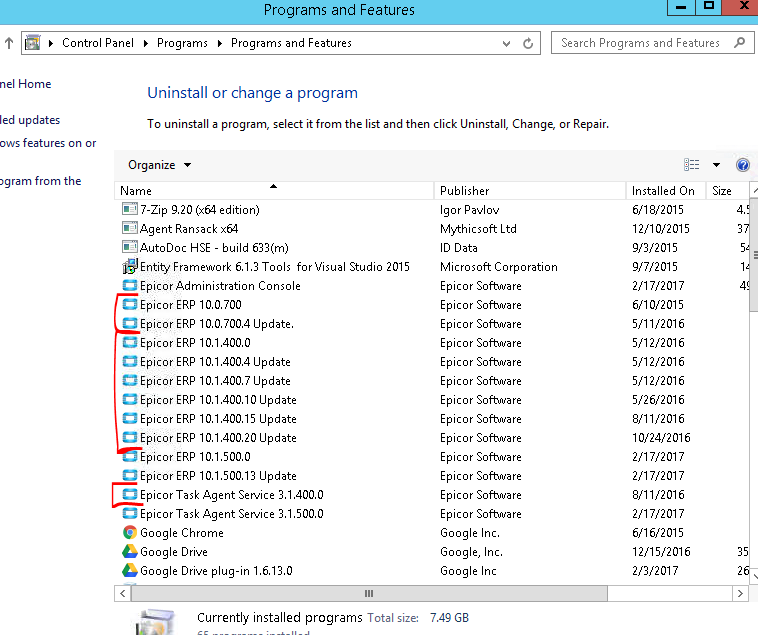Screen dimensions: 758x635
Task: Open the Organize dropdown menu
Action: tap(160, 165)
